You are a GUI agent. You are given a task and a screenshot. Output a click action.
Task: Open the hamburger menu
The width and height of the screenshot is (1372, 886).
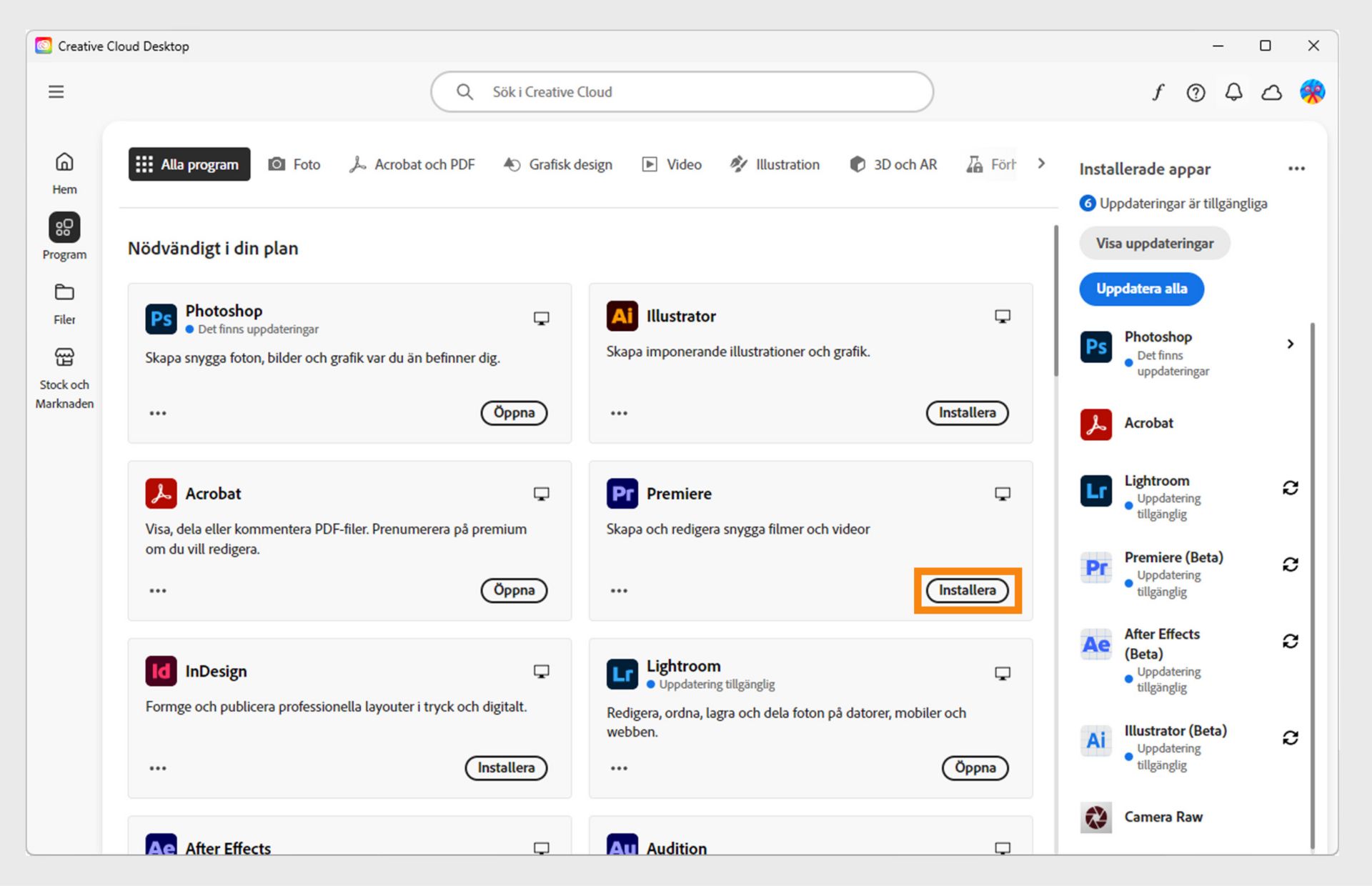pyautogui.click(x=56, y=91)
